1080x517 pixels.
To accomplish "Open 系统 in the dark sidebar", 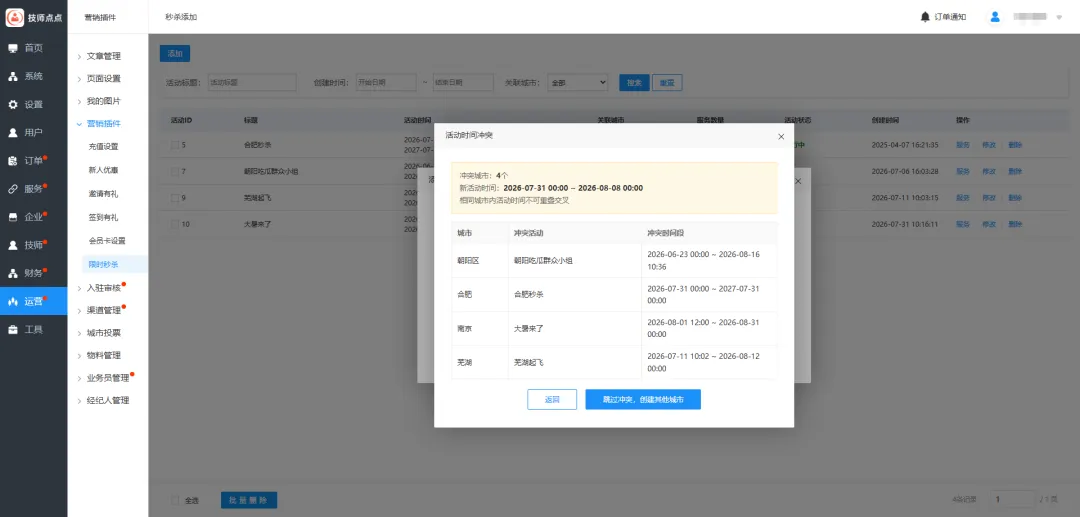I will (x=33, y=76).
